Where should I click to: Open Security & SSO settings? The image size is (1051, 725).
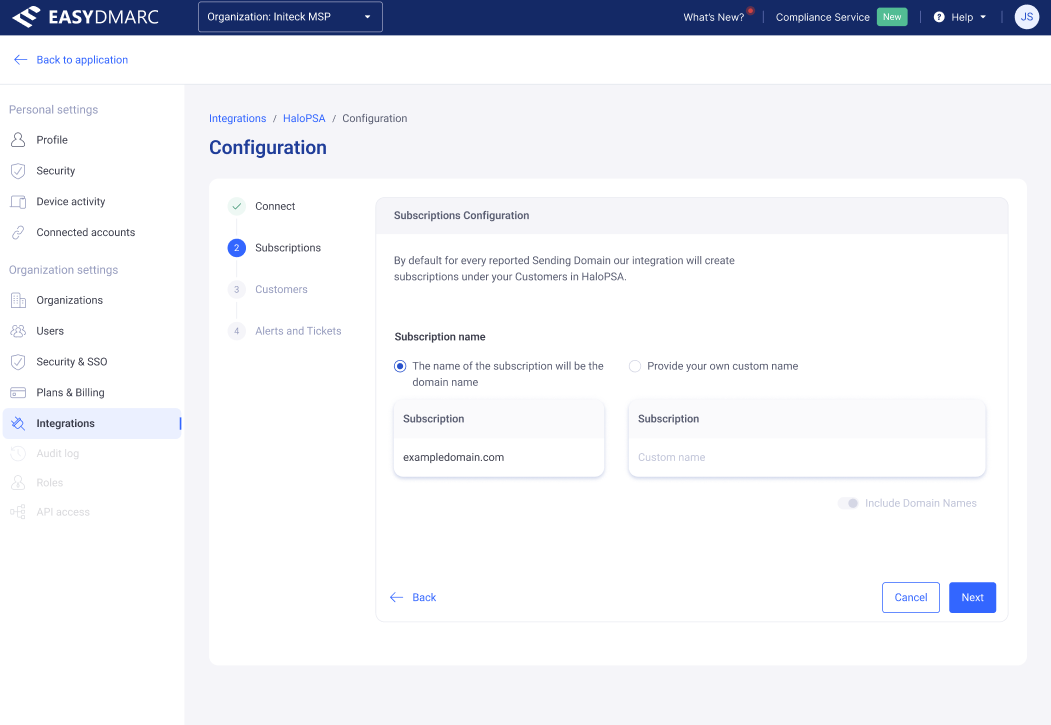click(x=72, y=361)
